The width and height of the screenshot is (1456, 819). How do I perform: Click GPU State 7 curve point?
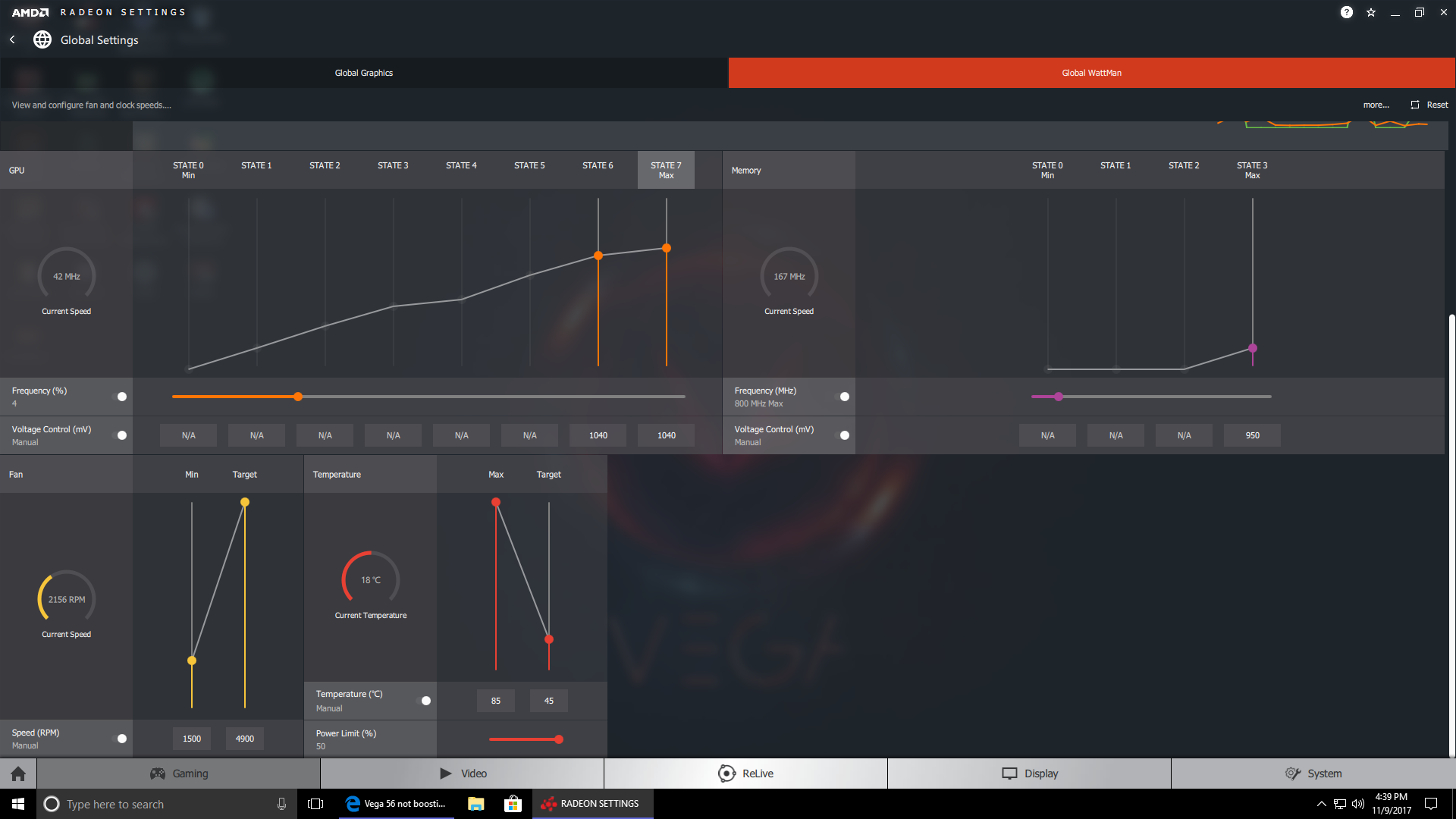pos(667,248)
